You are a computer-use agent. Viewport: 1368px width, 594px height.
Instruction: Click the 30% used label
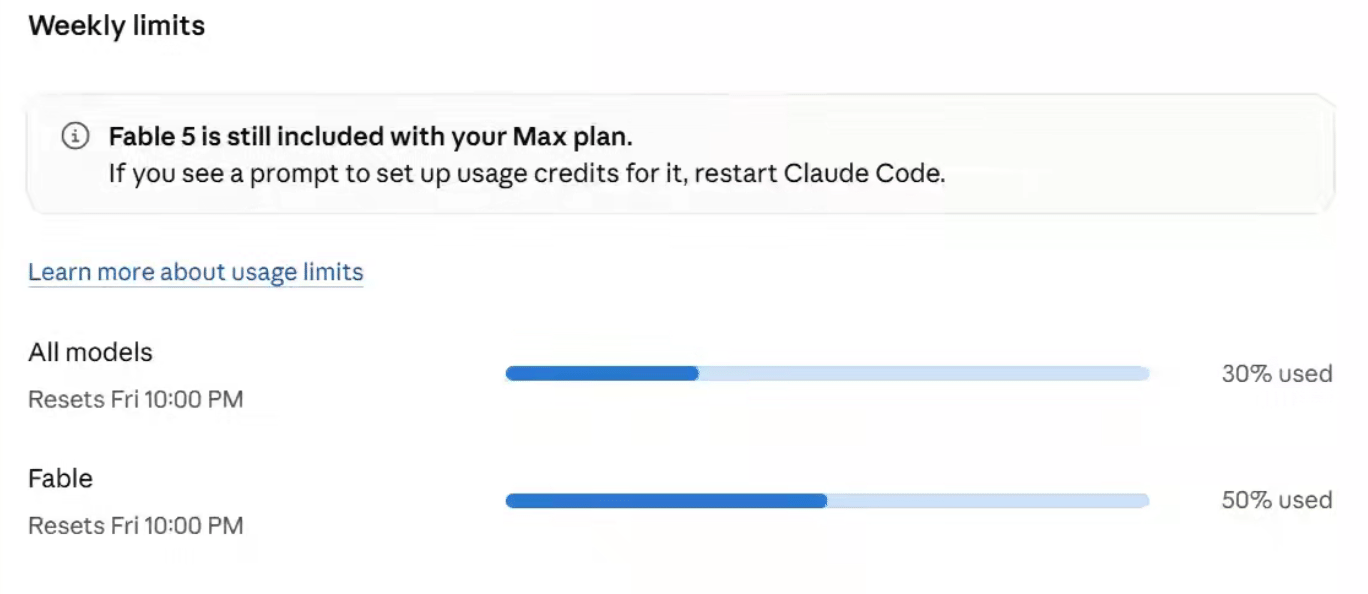(1277, 374)
